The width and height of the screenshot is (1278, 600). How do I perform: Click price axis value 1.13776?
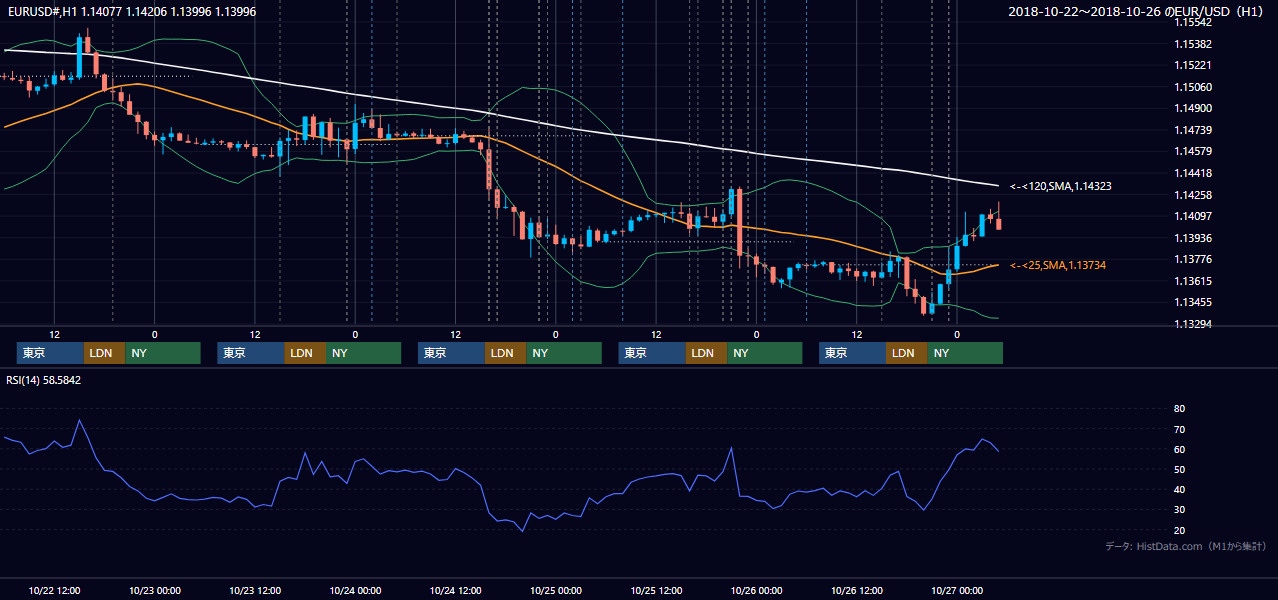coord(1193,259)
